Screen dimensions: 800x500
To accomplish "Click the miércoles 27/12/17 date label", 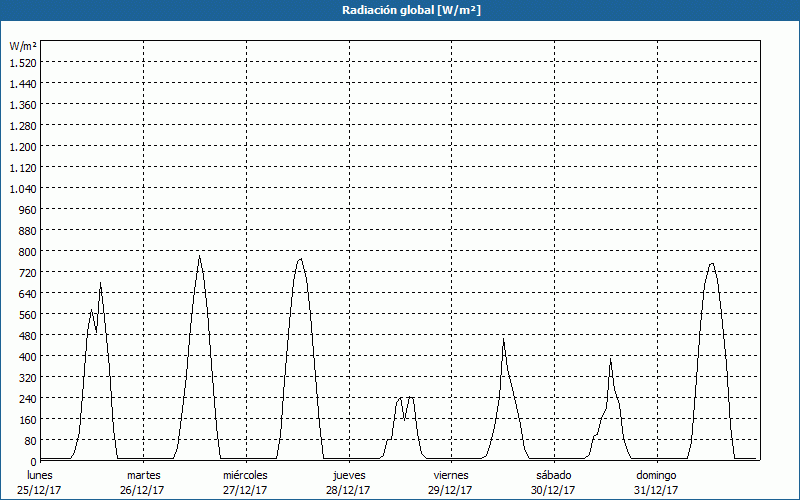I will [245, 482].
